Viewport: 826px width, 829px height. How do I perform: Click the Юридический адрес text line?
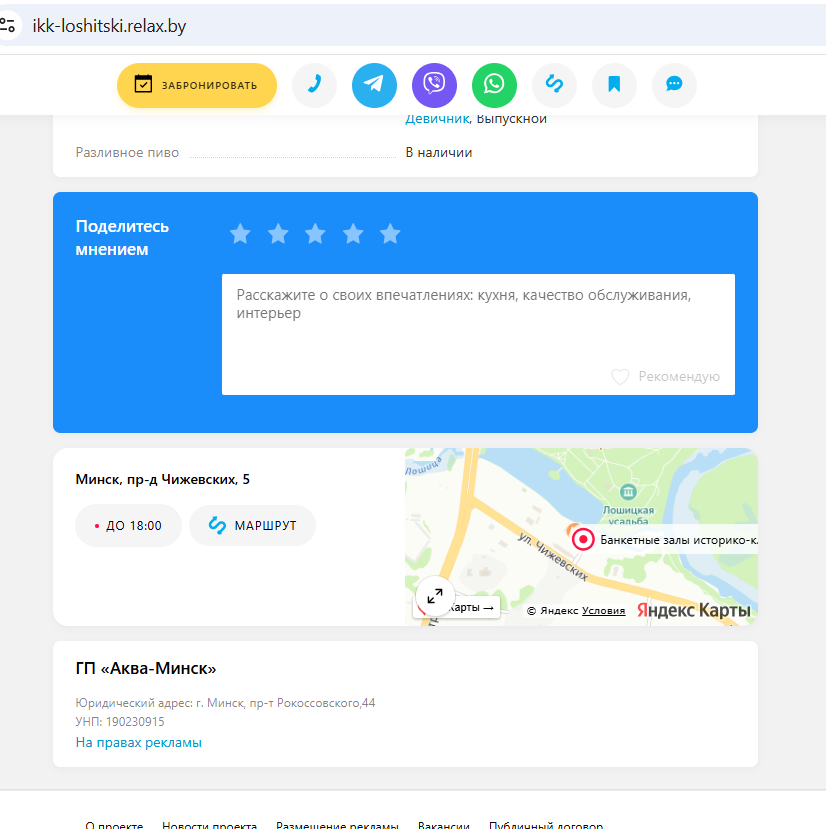(225, 703)
